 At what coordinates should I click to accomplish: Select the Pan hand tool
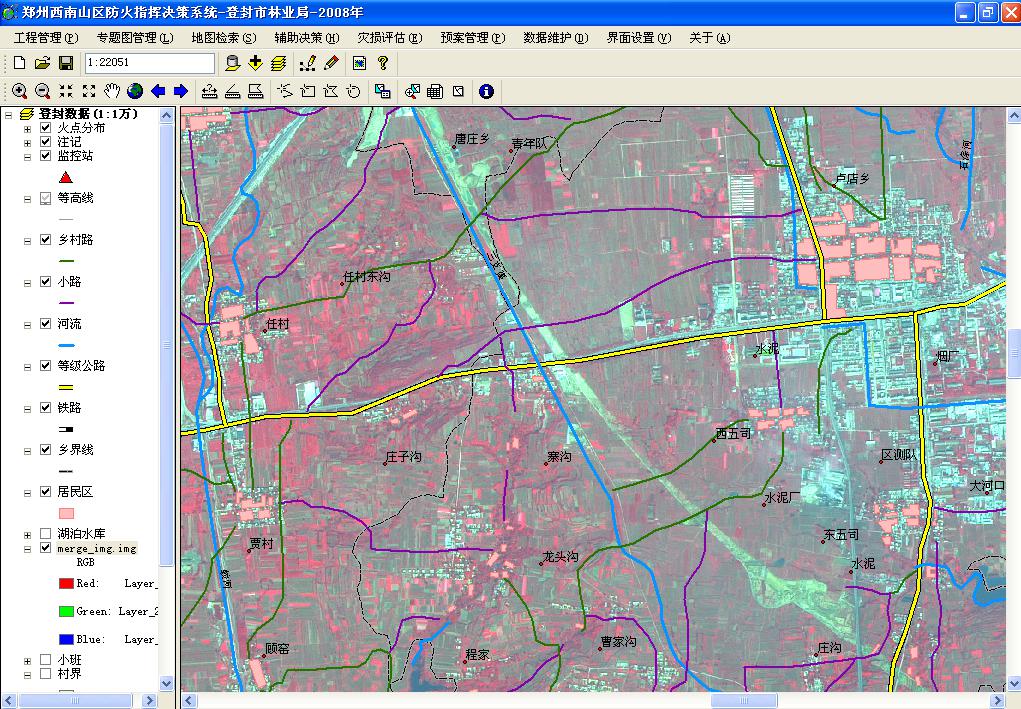click(x=112, y=91)
